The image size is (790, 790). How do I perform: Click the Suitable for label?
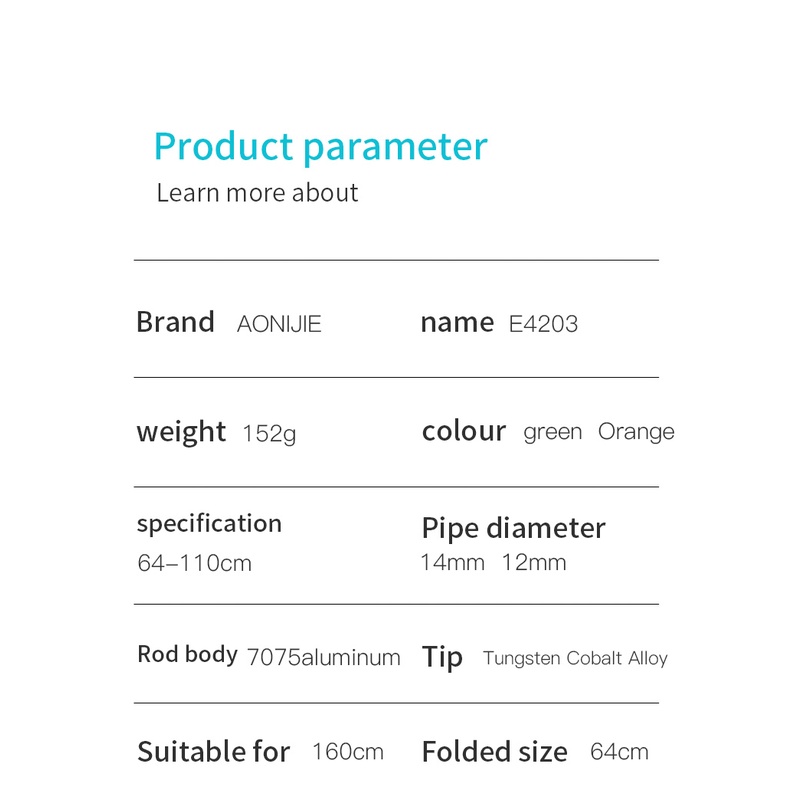coord(214,752)
